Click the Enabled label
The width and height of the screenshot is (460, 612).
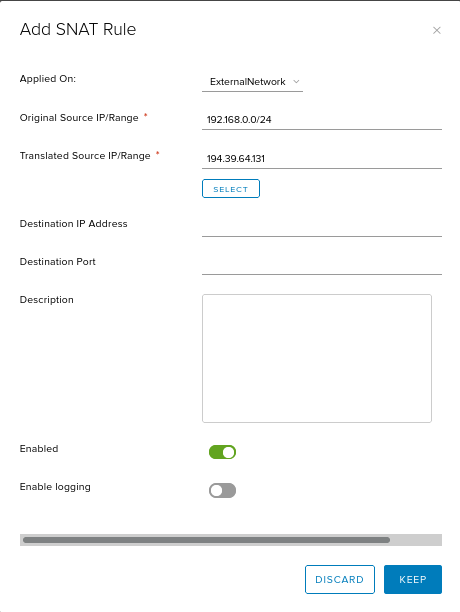(39, 448)
